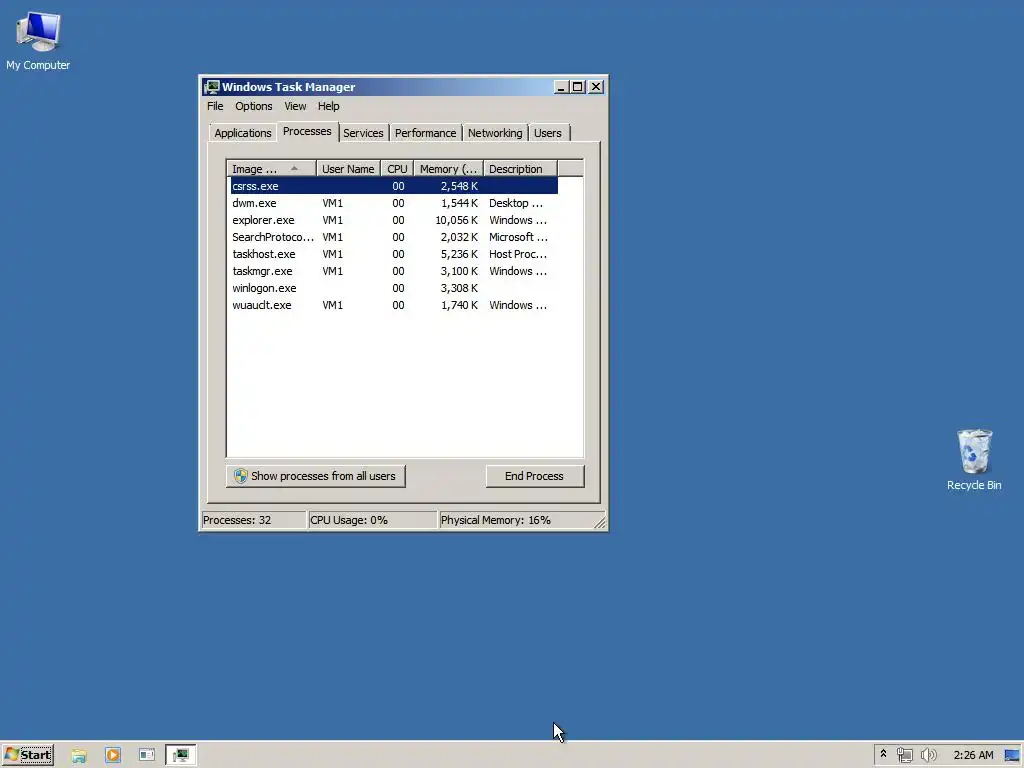
Task: Click the Desktop ... description cell
Action: (516, 203)
